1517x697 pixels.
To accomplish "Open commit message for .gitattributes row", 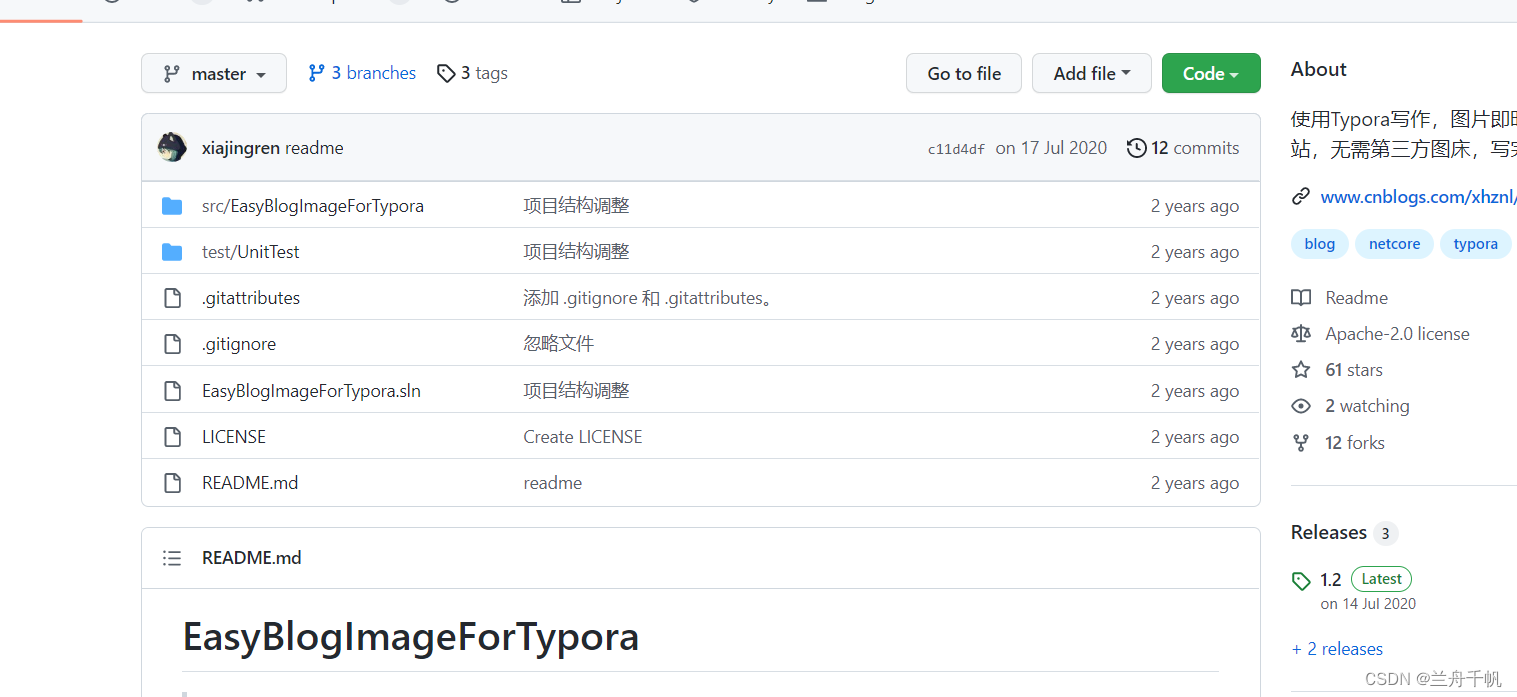I will (650, 298).
